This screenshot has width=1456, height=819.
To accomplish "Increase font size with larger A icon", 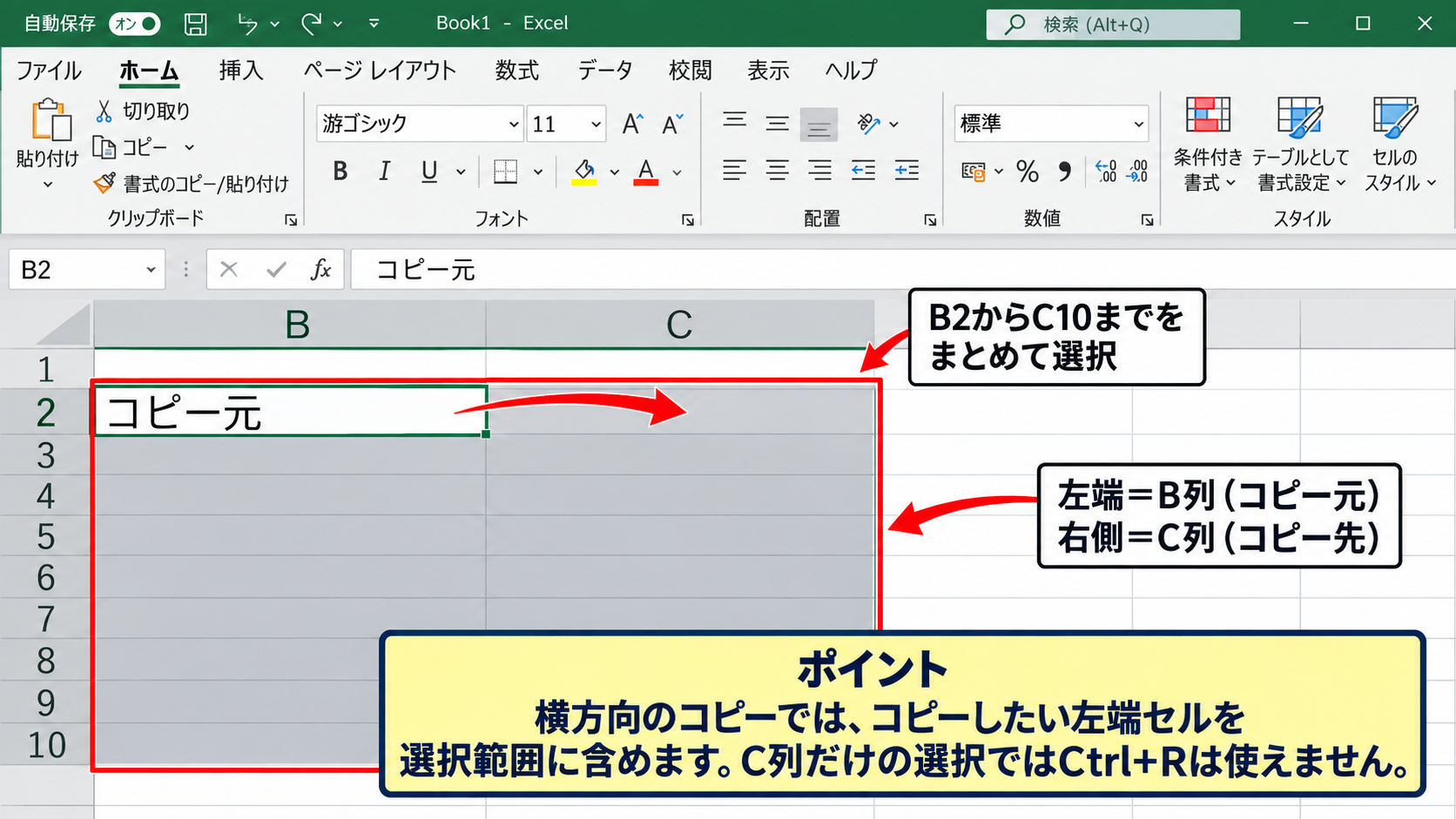I will 633,124.
